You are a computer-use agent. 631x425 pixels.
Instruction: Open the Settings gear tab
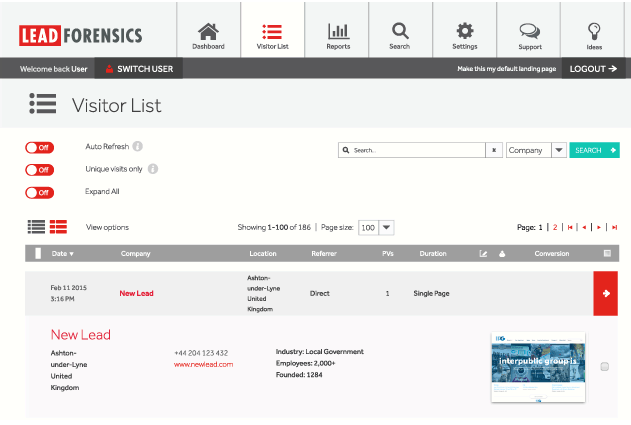pyautogui.click(x=465, y=35)
